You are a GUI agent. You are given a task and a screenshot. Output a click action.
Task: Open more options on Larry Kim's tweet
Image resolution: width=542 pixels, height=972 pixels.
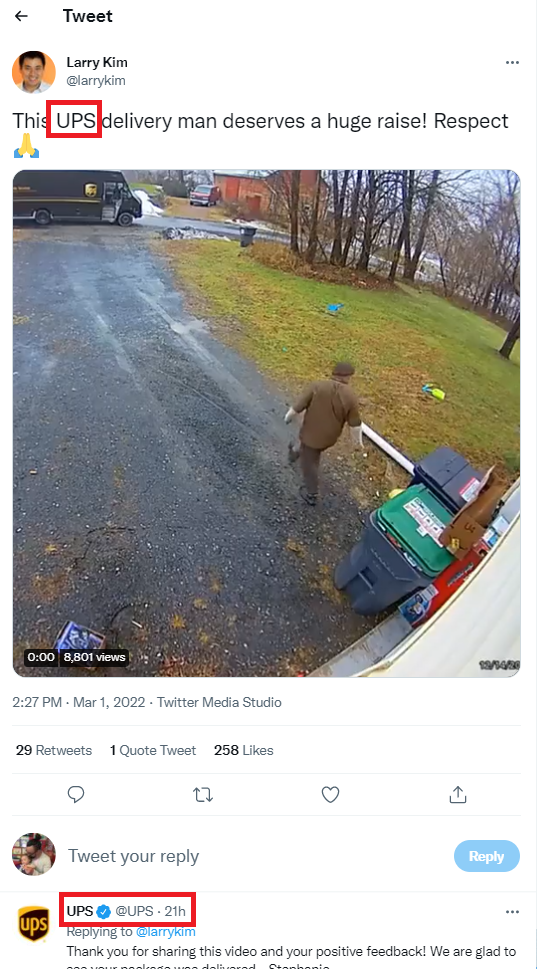512,63
